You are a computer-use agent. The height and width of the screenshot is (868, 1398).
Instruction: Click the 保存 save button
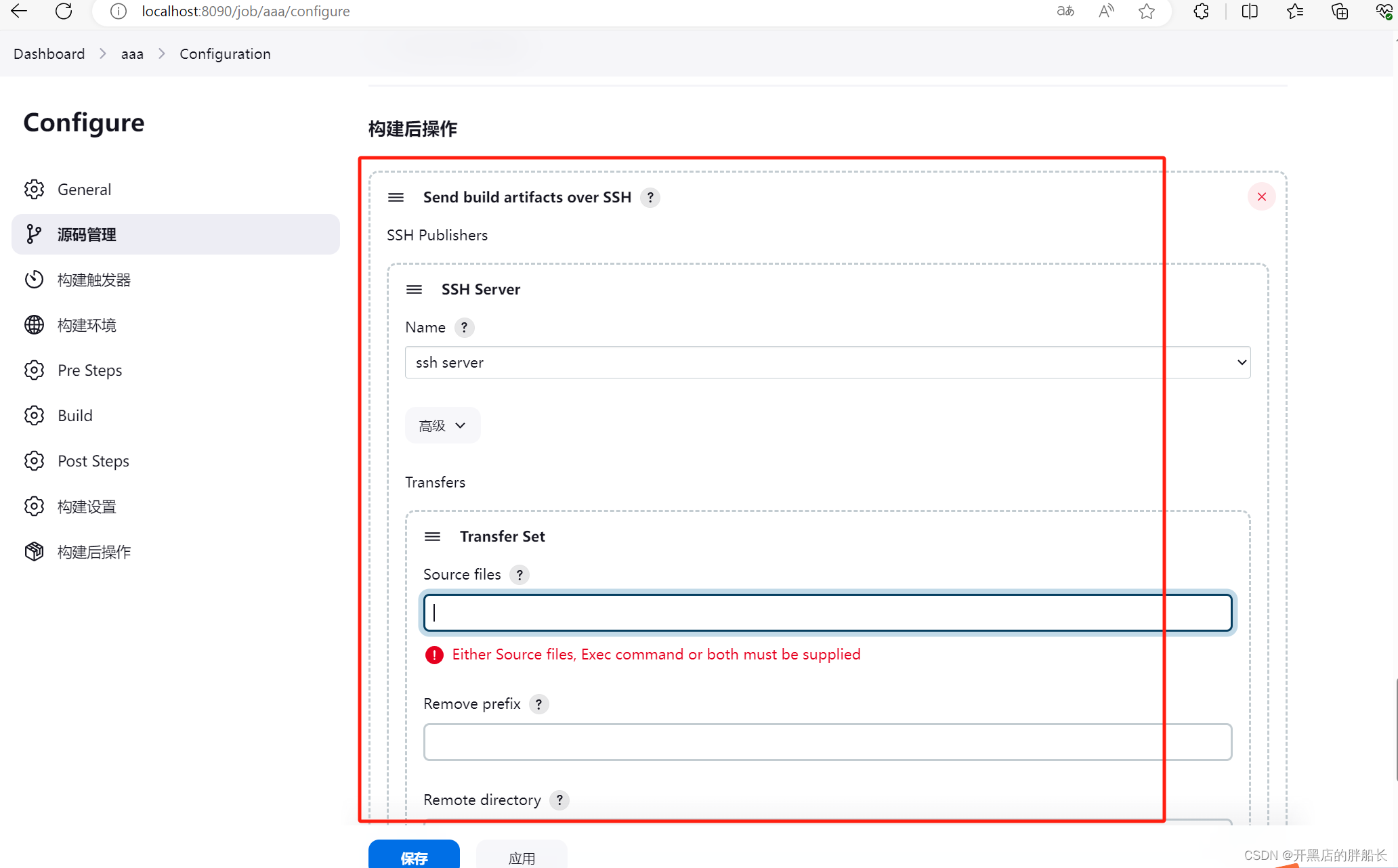(414, 854)
